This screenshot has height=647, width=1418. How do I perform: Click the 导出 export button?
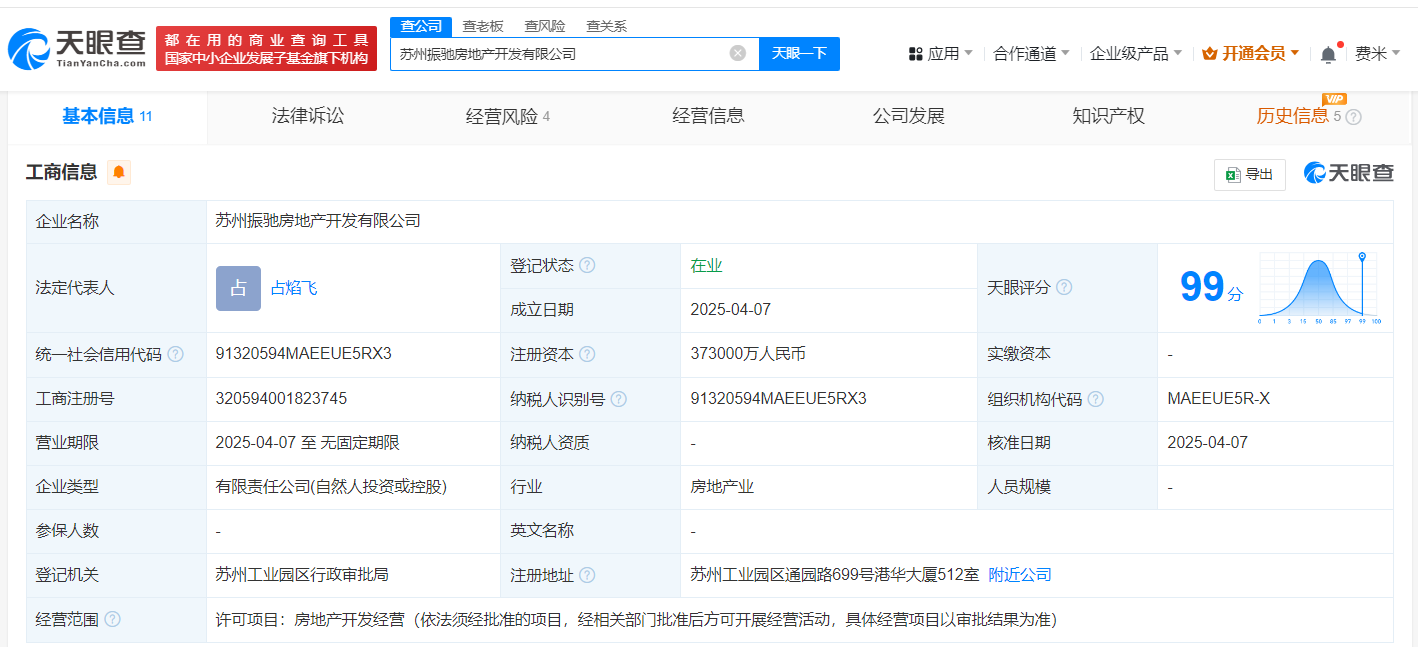1249,174
